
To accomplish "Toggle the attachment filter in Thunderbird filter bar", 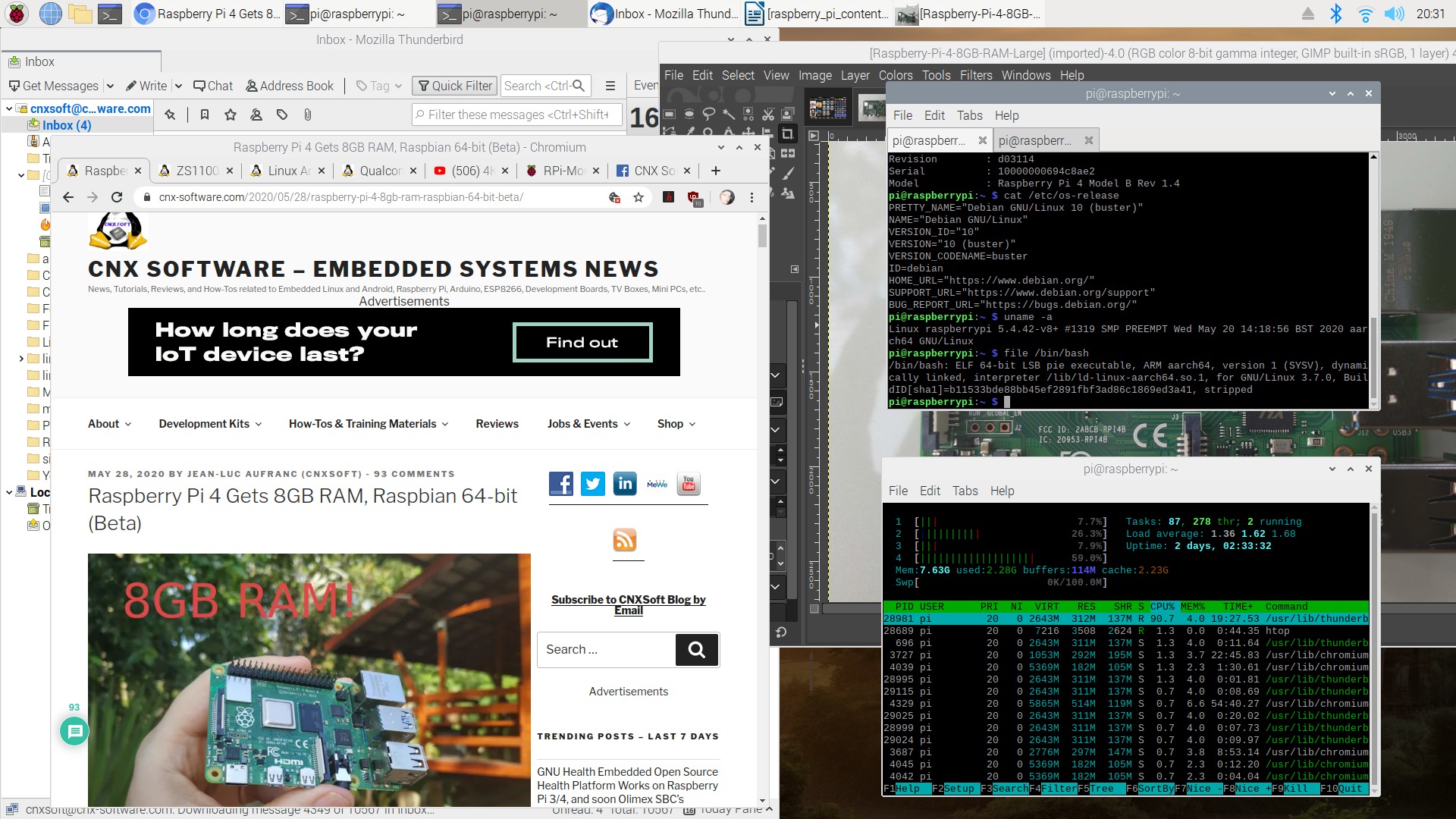I will (308, 115).
